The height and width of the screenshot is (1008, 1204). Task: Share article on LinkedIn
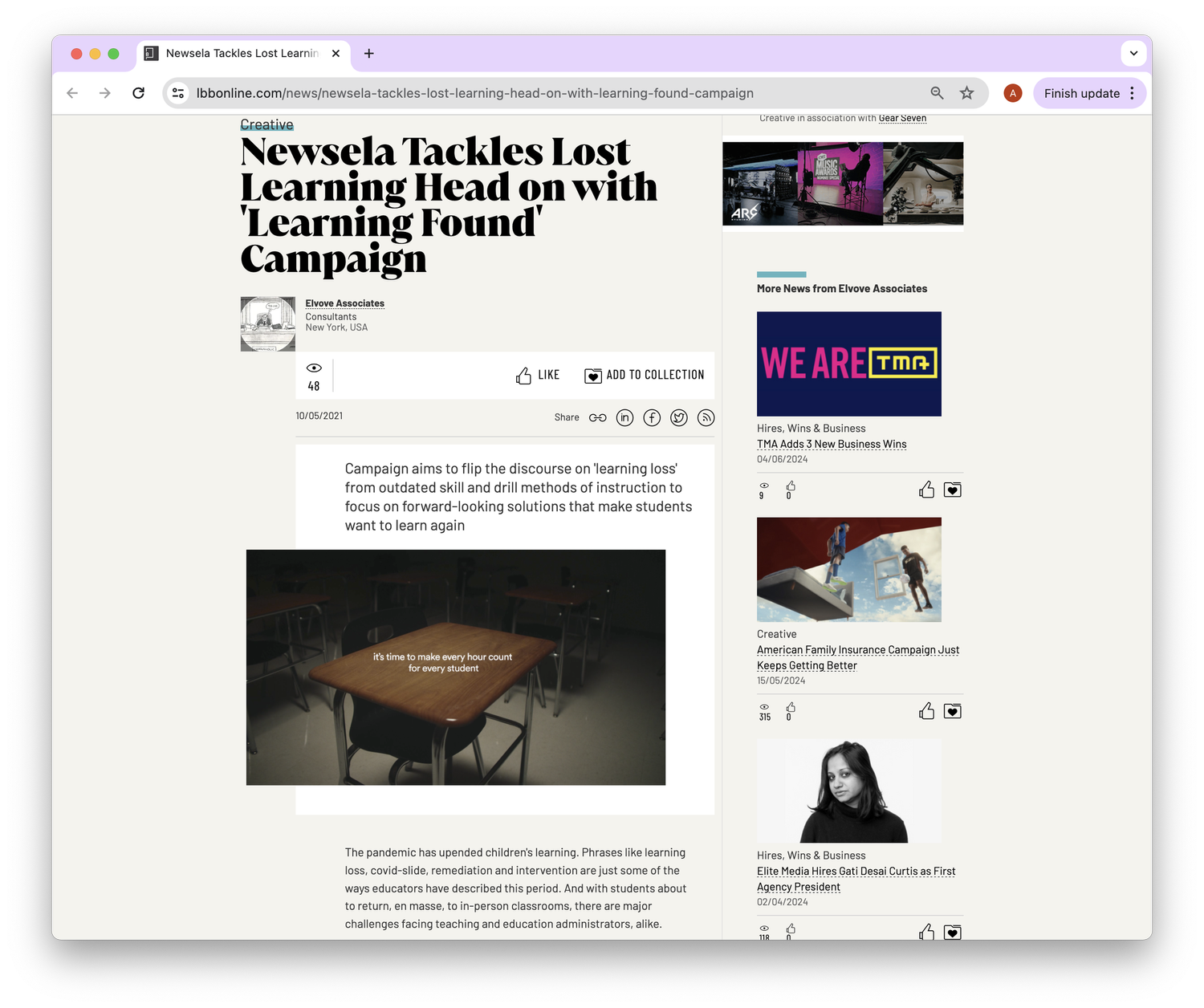[624, 417]
